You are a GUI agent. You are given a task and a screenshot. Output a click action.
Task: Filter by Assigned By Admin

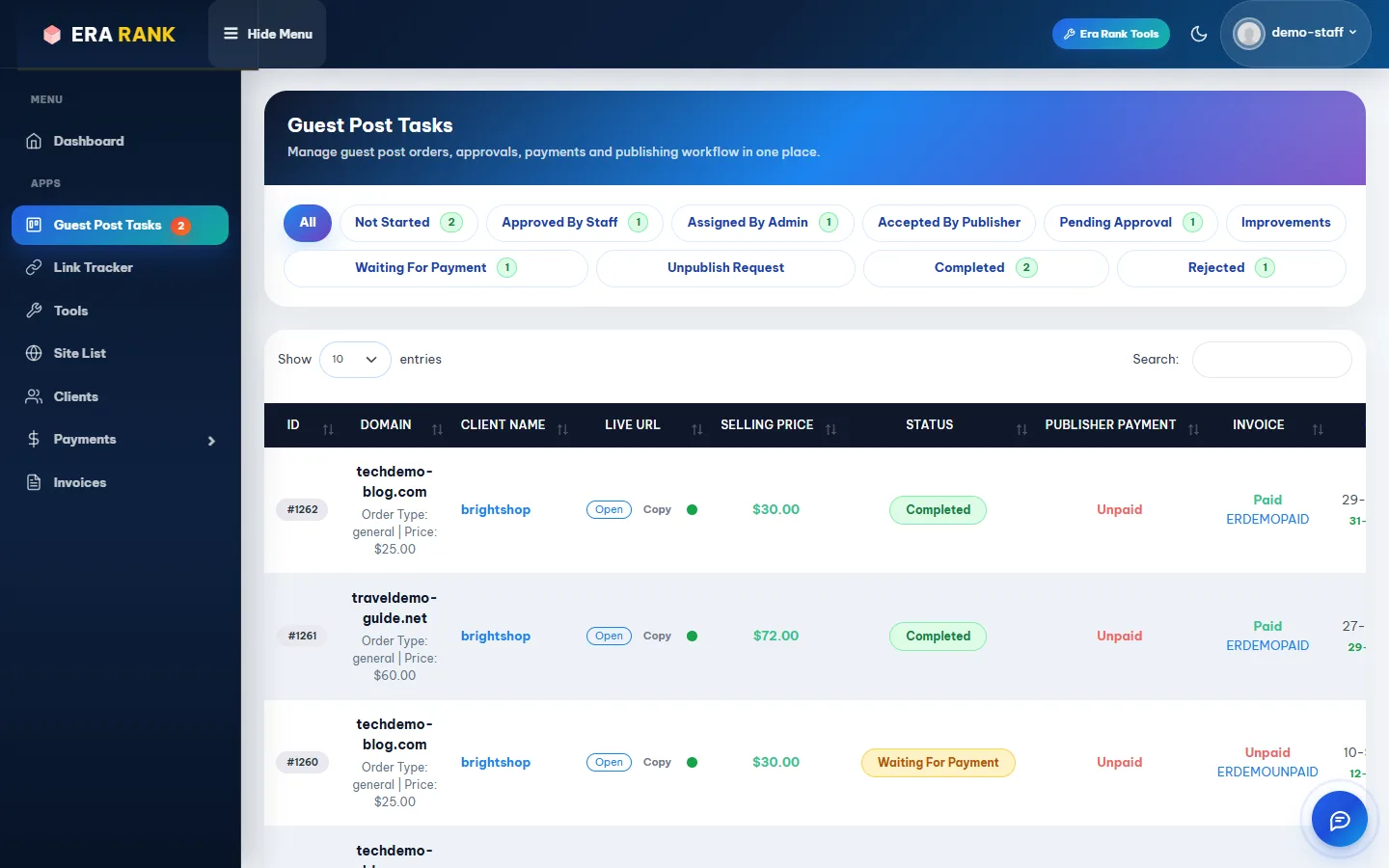[762, 223]
